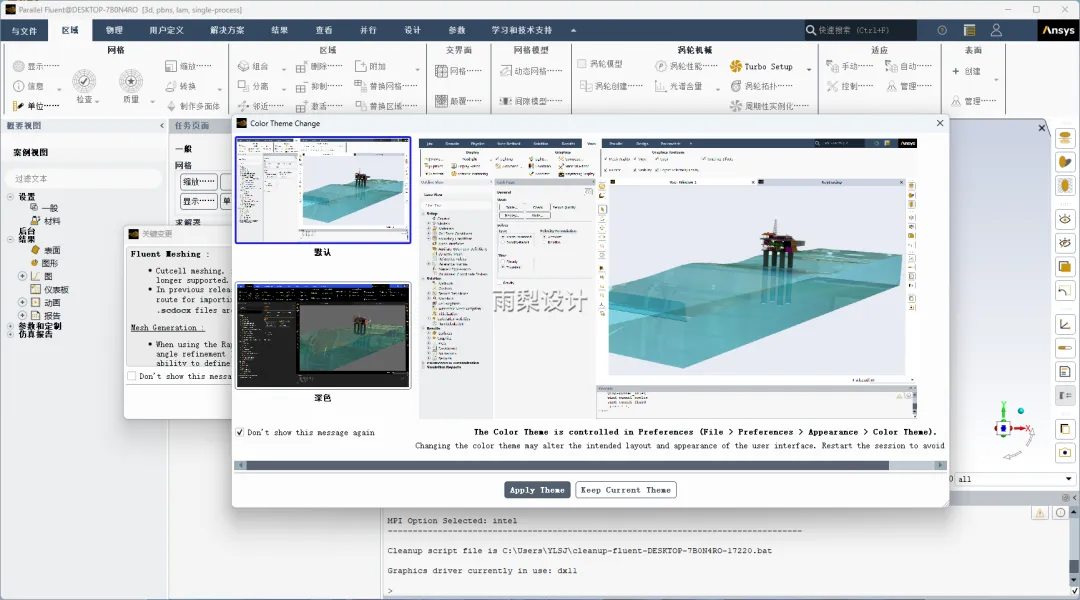This screenshot has height=600, width=1080.
Task: Open the 与文件 (File) ribbon tab
Action: [x=24, y=30]
